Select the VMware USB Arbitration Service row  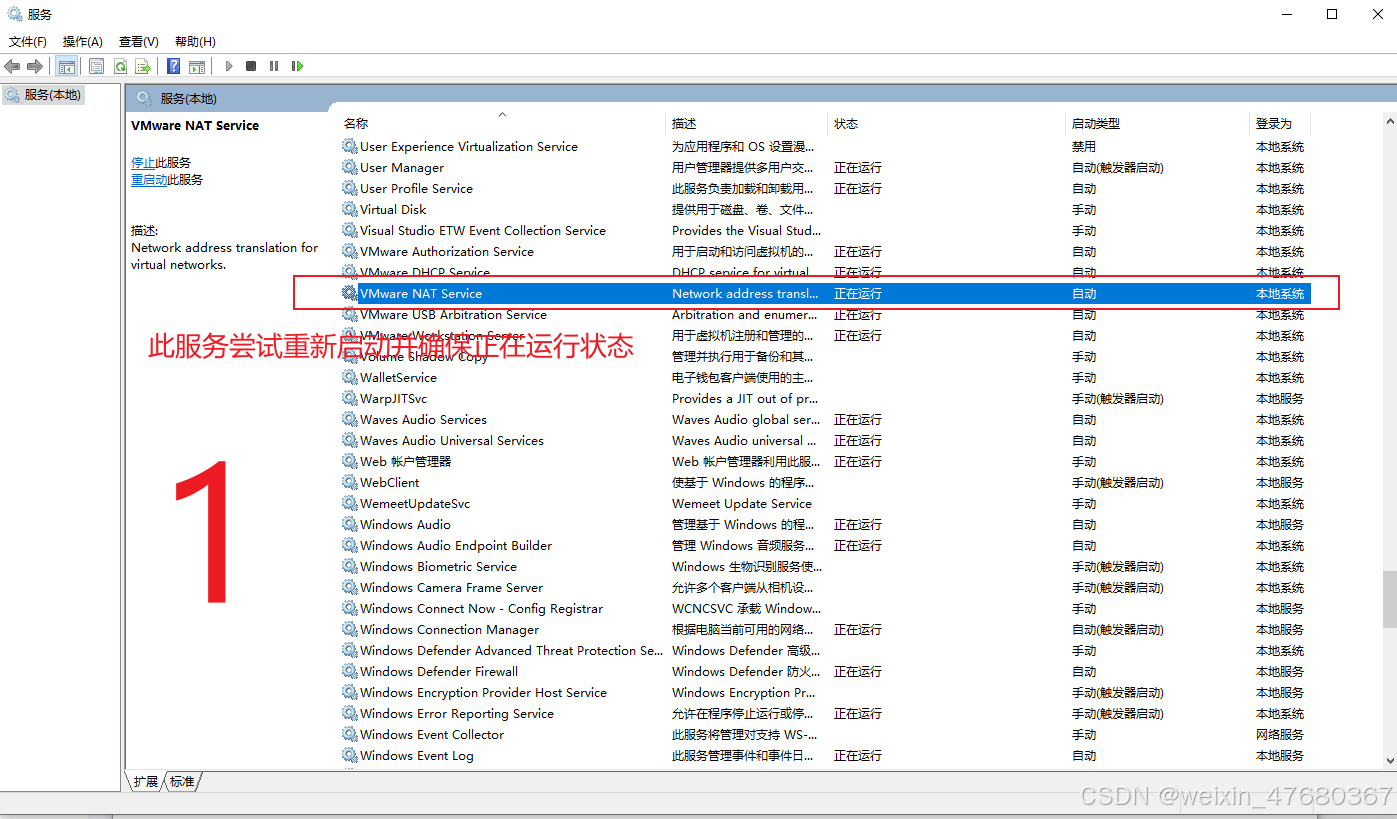pos(825,314)
